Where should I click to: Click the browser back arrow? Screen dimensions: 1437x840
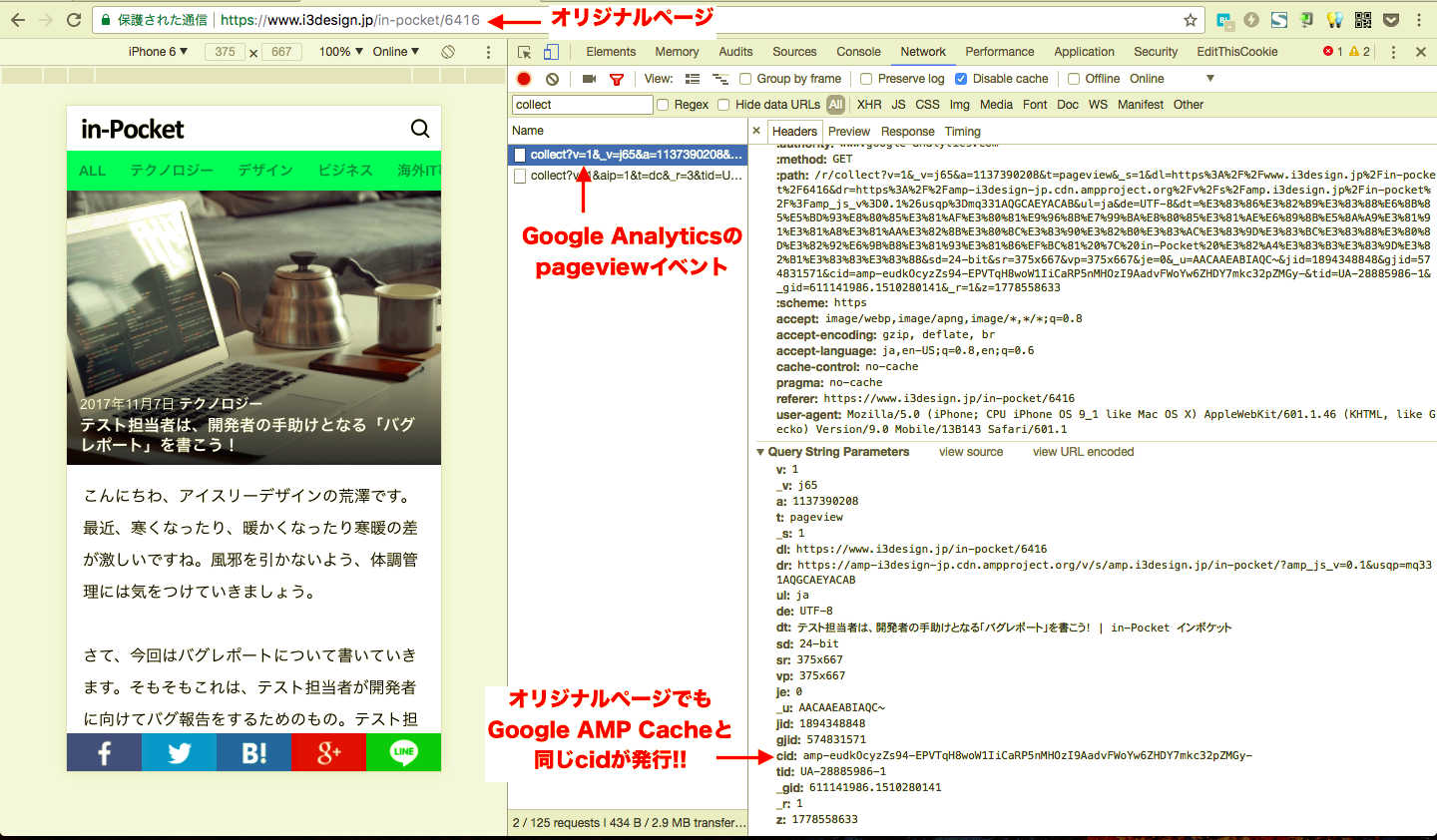point(18,20)
